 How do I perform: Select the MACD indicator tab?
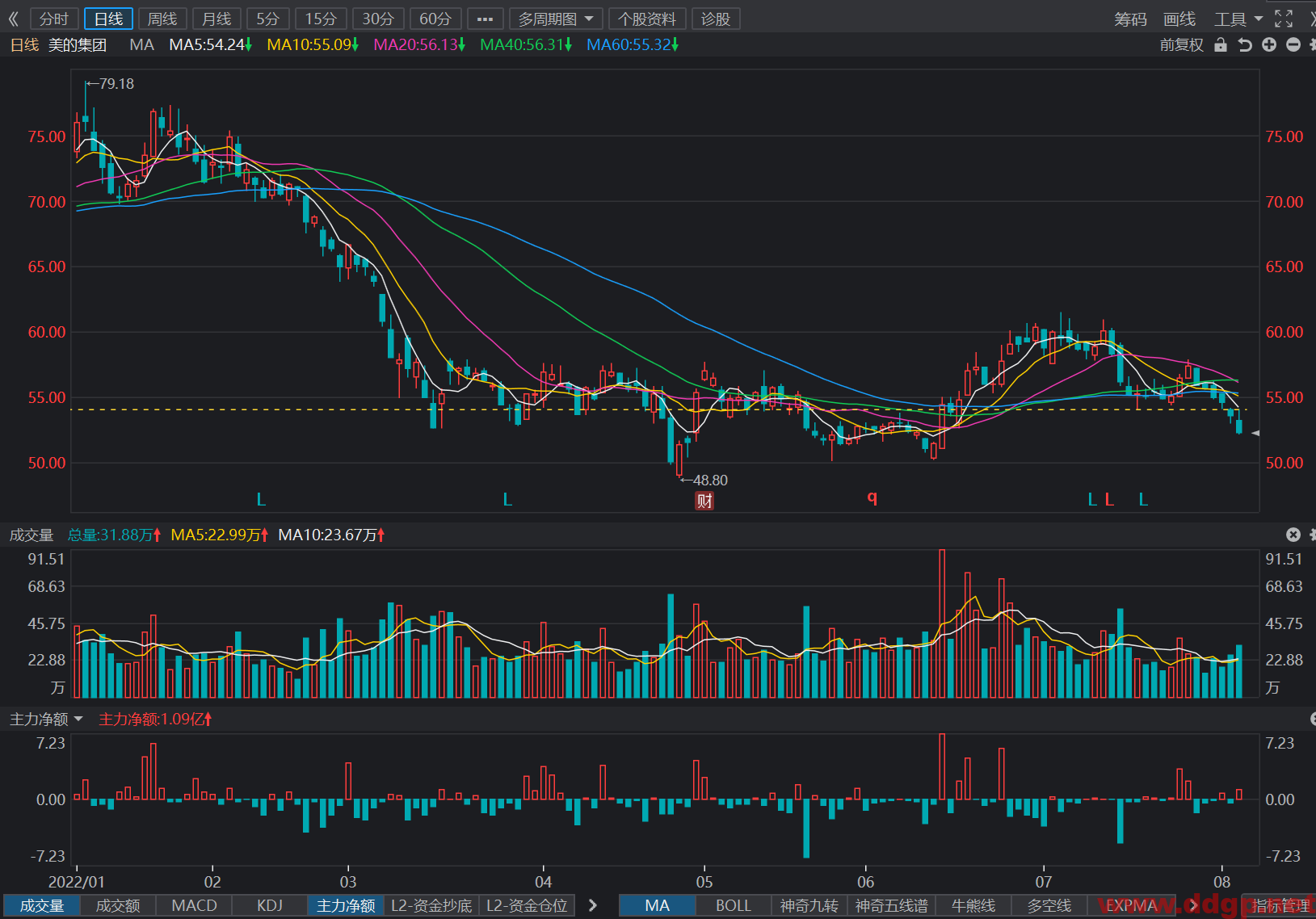coord(194,905)
